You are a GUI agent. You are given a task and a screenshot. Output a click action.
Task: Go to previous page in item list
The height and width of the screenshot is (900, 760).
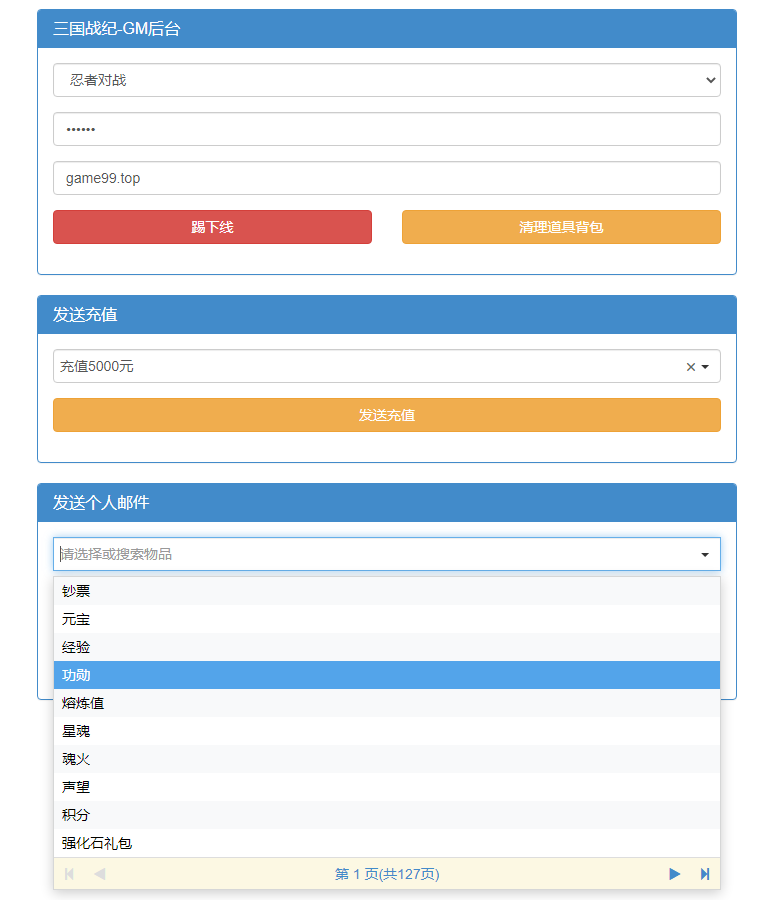tap(100, 874)
